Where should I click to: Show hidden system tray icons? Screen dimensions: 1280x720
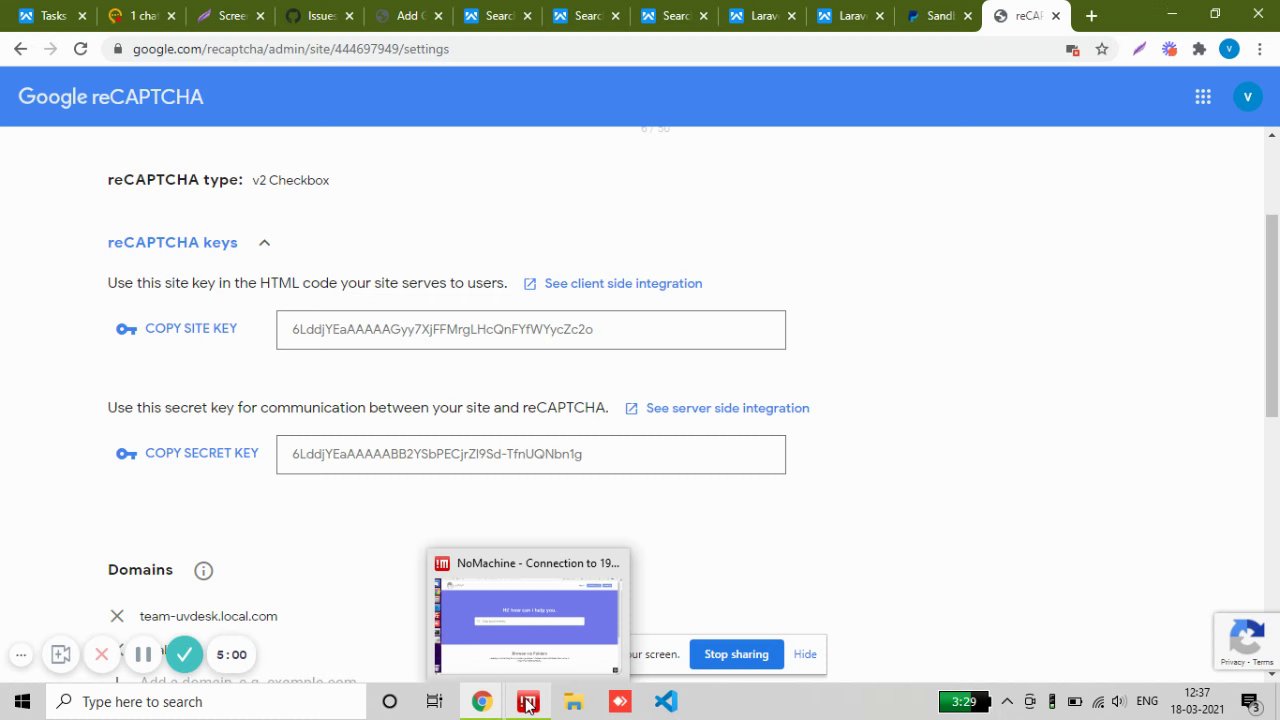point(1007,702)
